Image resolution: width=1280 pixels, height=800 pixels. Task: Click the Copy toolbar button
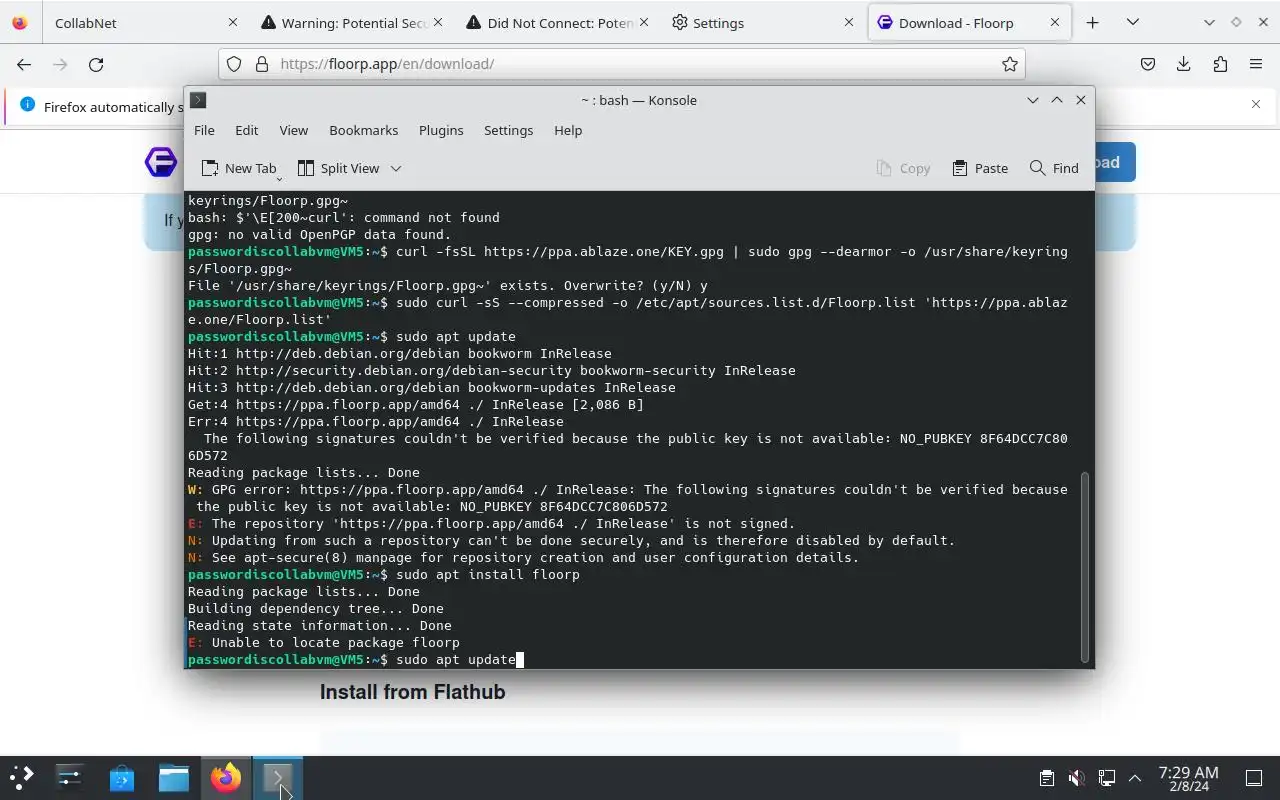[903, 168]
